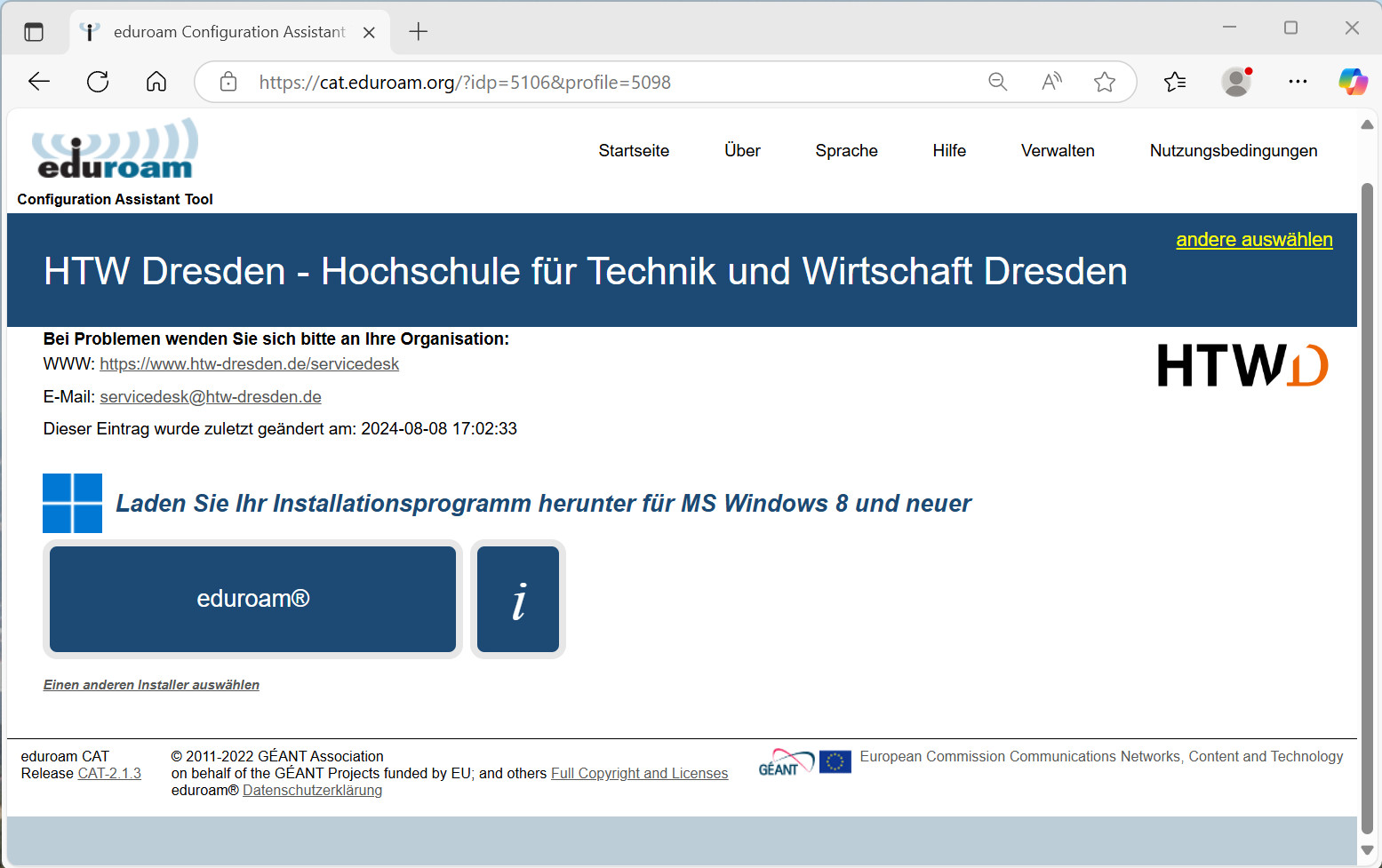
Task: Open the favorites list
Action: pos(1175,82)
